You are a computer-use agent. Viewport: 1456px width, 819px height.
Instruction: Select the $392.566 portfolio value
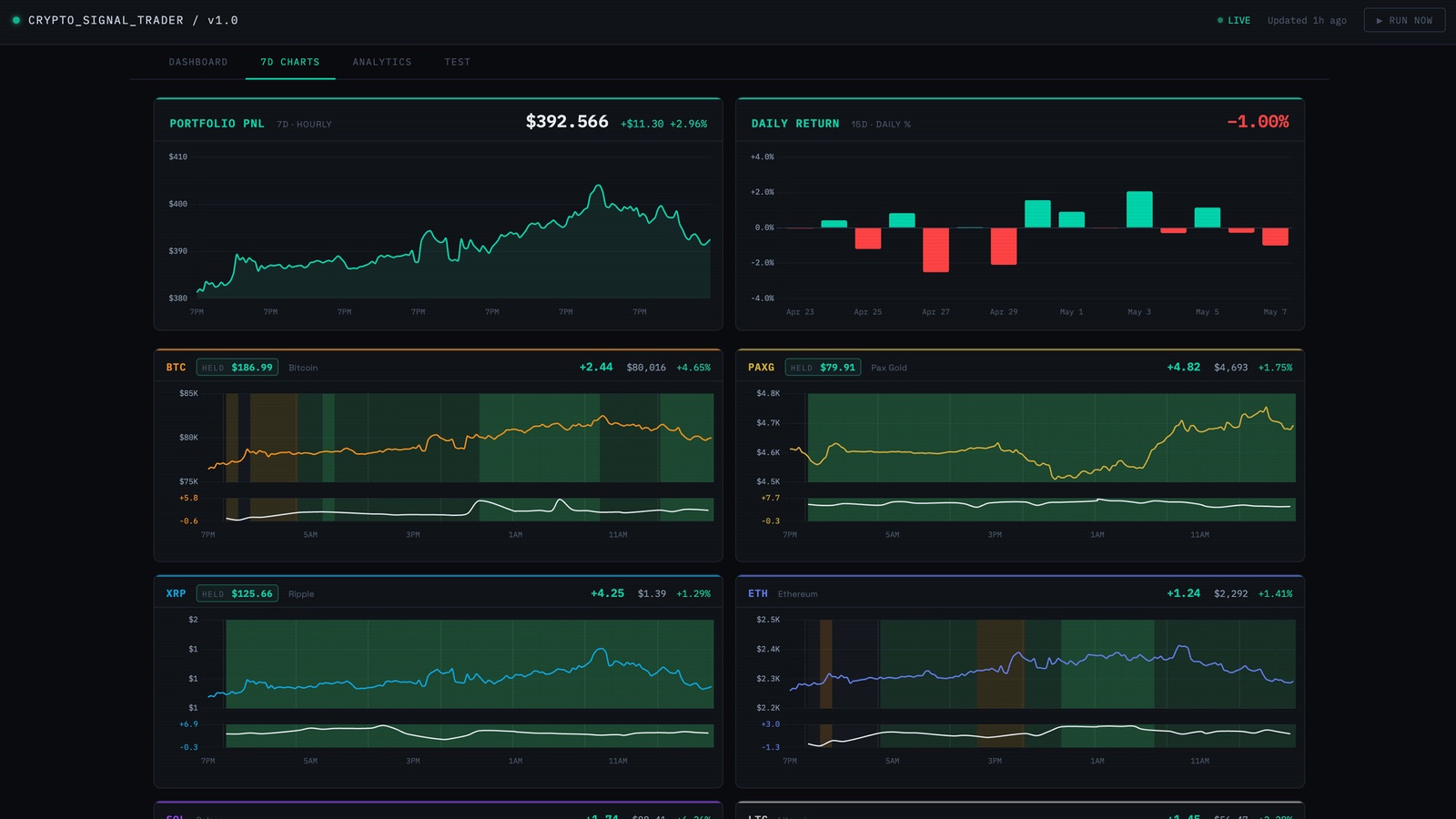(567, 122)
